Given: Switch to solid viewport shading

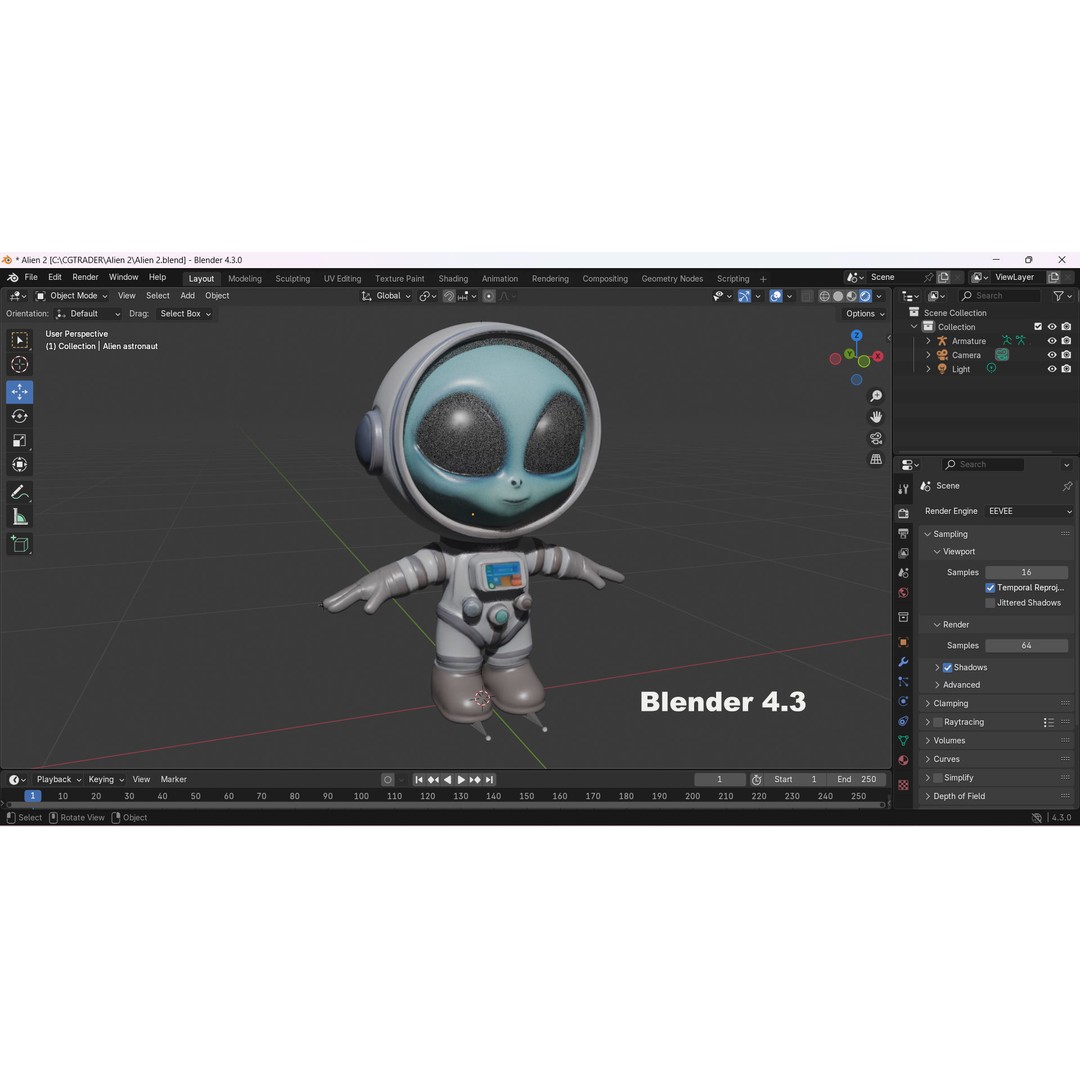Looking at the screenshot, I should tap(838, 296).
